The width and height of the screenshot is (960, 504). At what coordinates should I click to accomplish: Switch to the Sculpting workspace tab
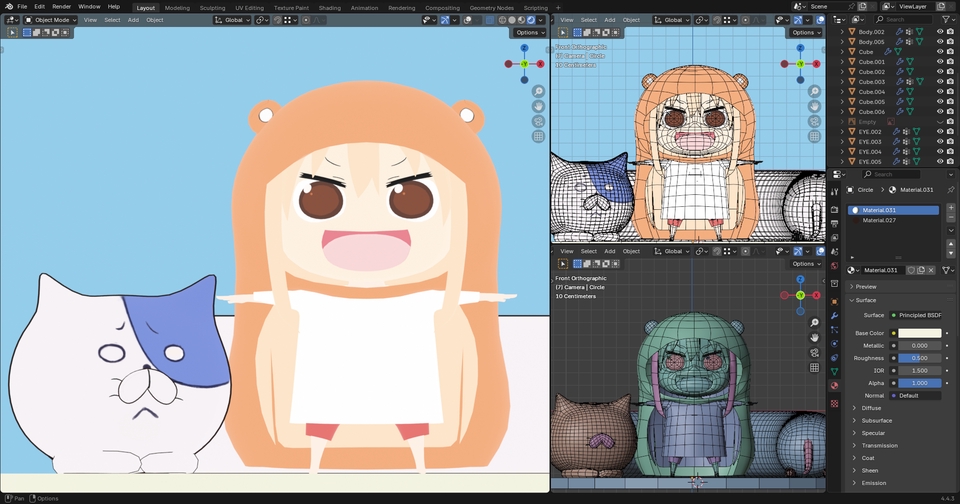[212, 7]
